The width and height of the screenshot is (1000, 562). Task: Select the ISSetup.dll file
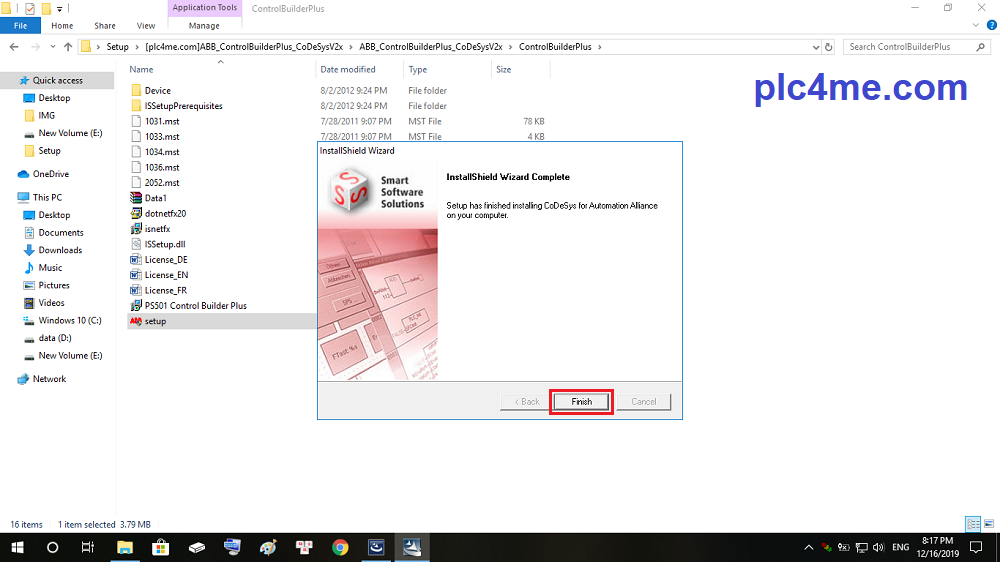click(x=165, y=244)
